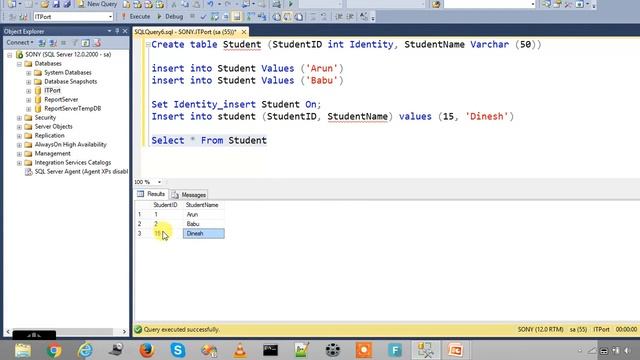Start the Debug command in toolbar
Image resolution: width=640 pixels, height=360 pixels.
(x=170, y=17)
